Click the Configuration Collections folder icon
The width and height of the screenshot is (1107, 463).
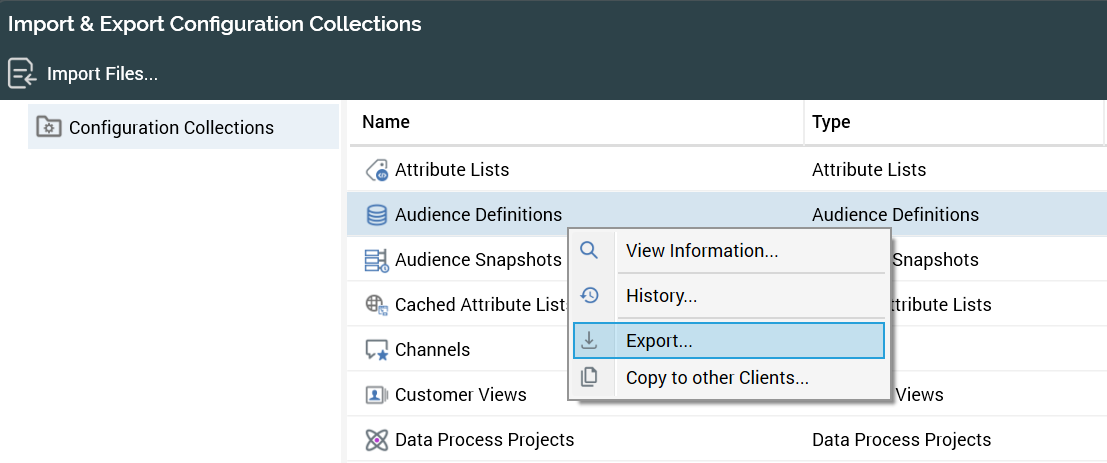[48, 128]
